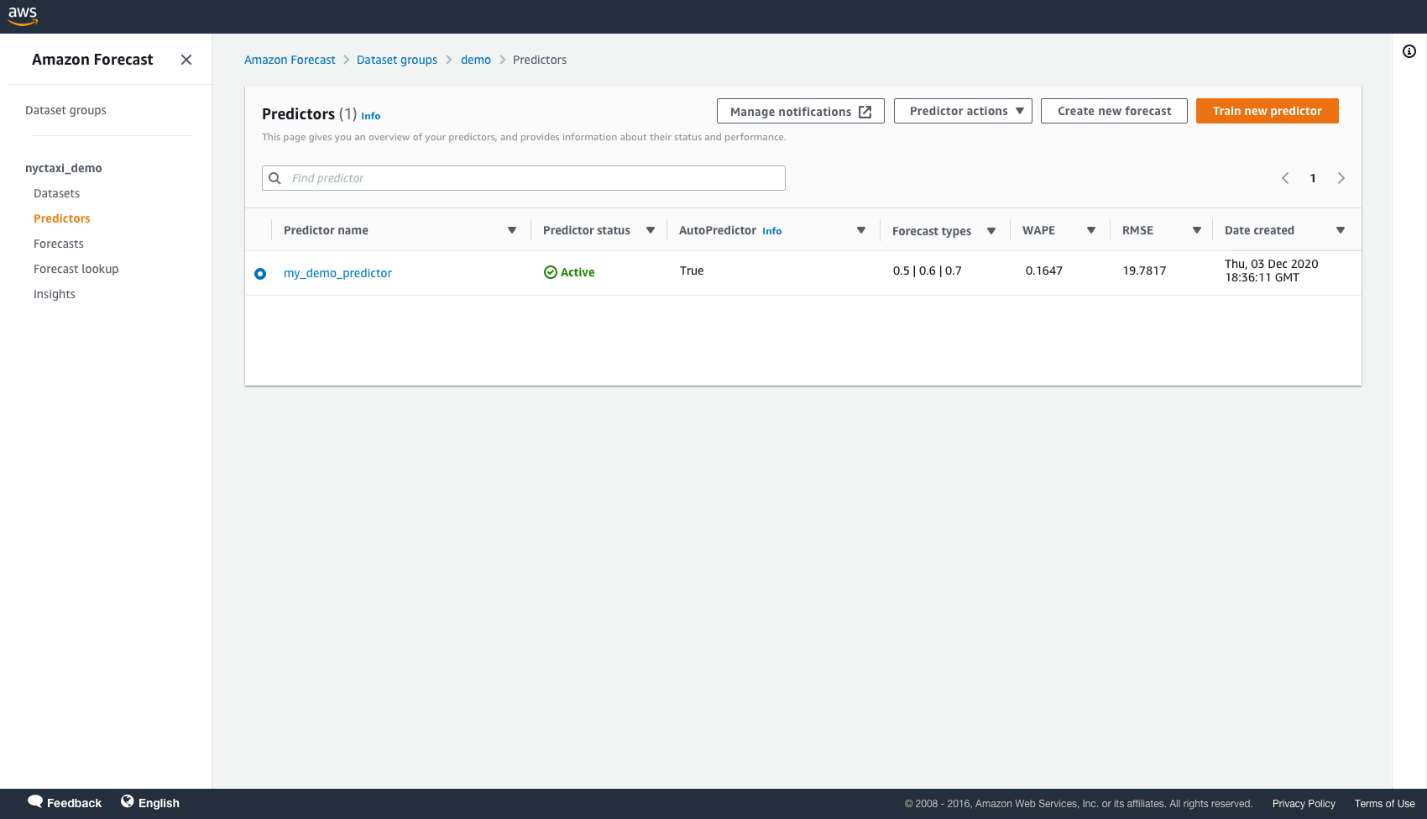The width and height of the screenshot is (1427, 819).
Task: Select the my_demo_predictor radio button
Action: click(x=260, y=273)
